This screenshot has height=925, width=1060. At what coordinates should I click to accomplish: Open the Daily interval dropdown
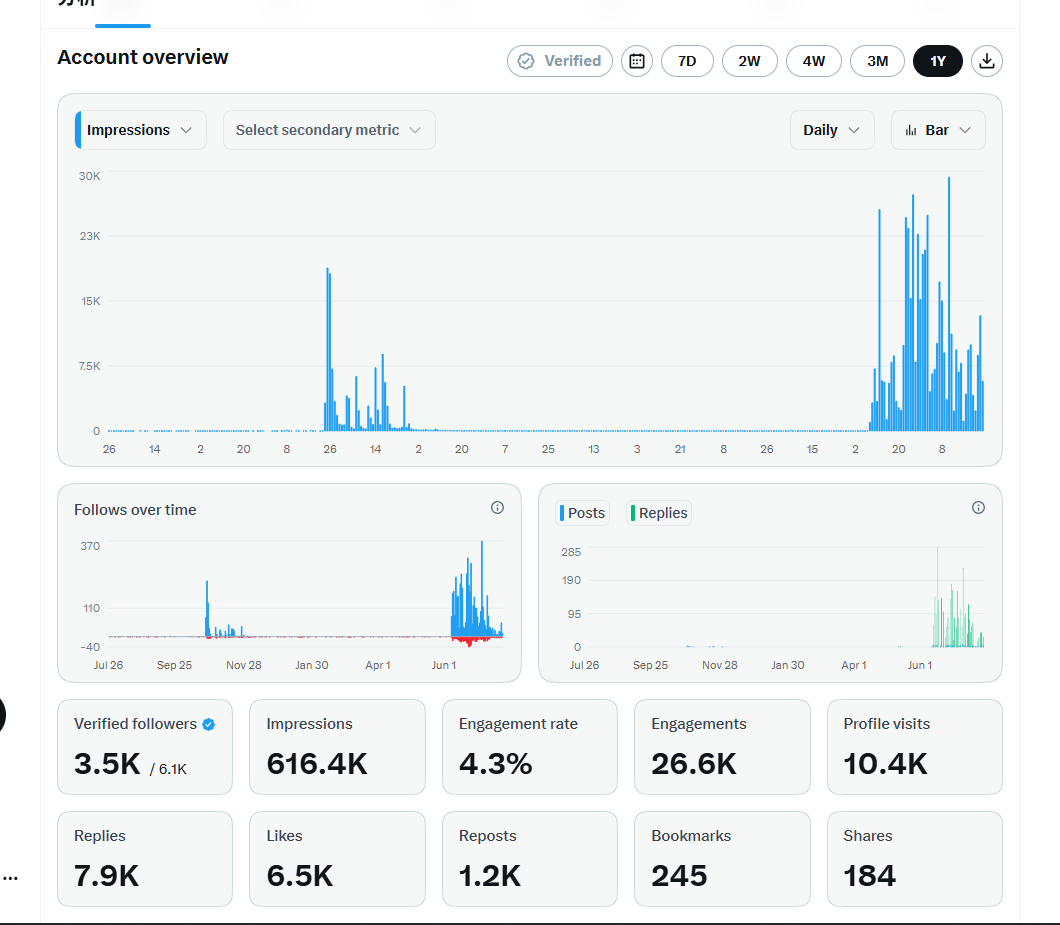[832, 130]
